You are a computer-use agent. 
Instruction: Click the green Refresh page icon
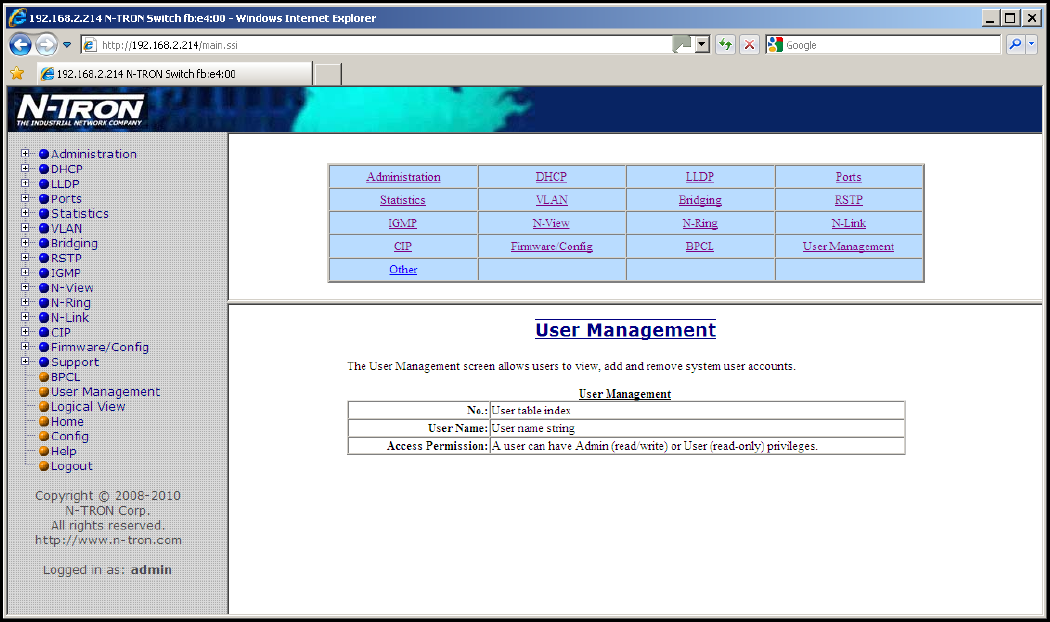point(725,45)
